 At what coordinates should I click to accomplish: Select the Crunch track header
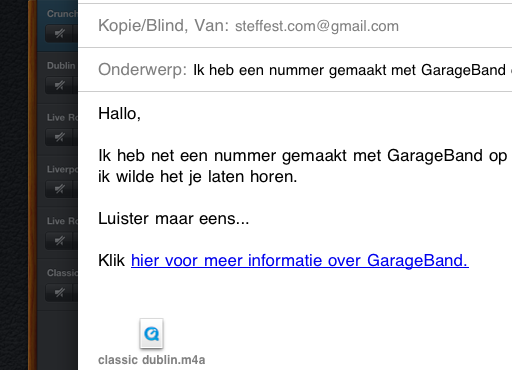point(58,26)
